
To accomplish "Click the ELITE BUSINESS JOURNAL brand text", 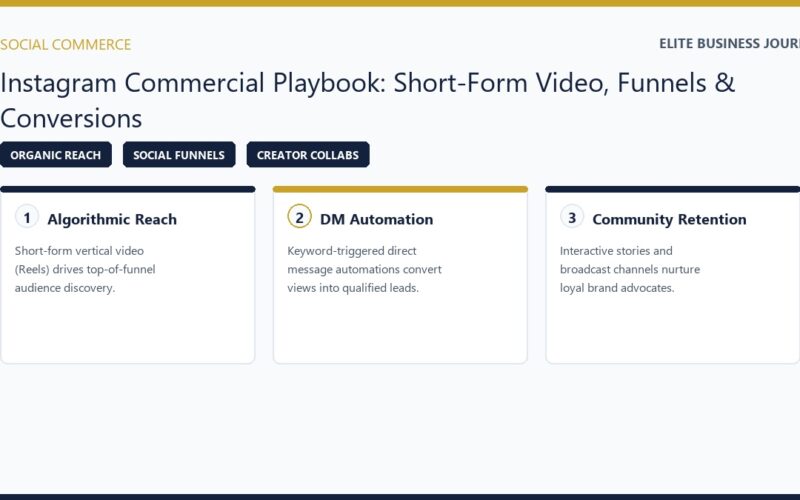I will click(x=730, y=44).
